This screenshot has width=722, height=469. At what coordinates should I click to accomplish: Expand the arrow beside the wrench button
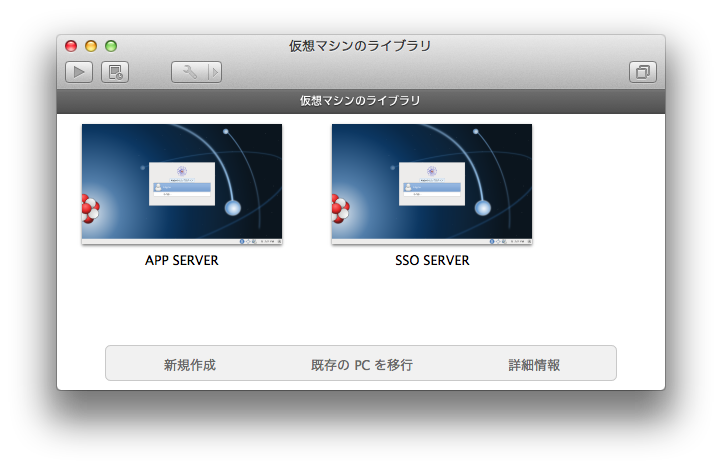click(214, 72)
